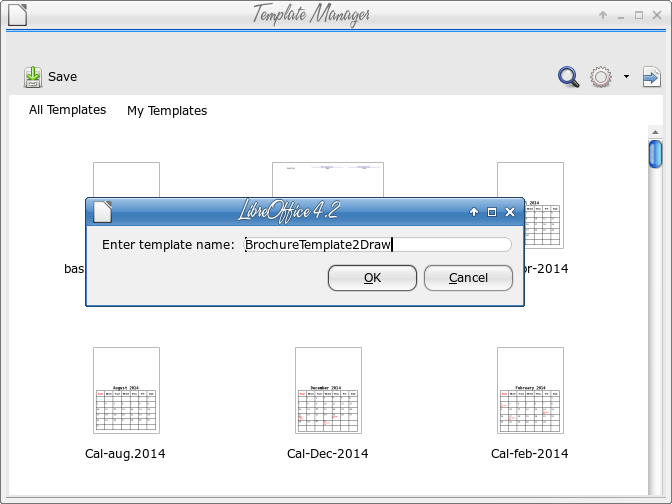Click the Cal-feb-2014 label
This screenshot has width=672, height=504.
click(530, 453)
